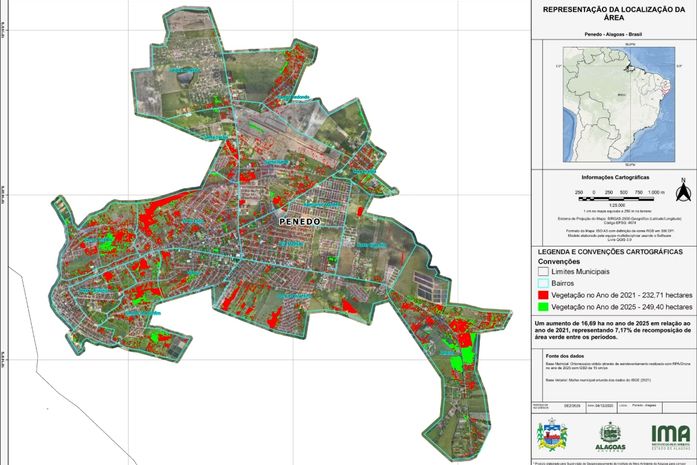Image resolution: width=697 pixels, height=465 pixels.
Task: Click the vegetation increase summary text
Action: [x=611, y=331]
